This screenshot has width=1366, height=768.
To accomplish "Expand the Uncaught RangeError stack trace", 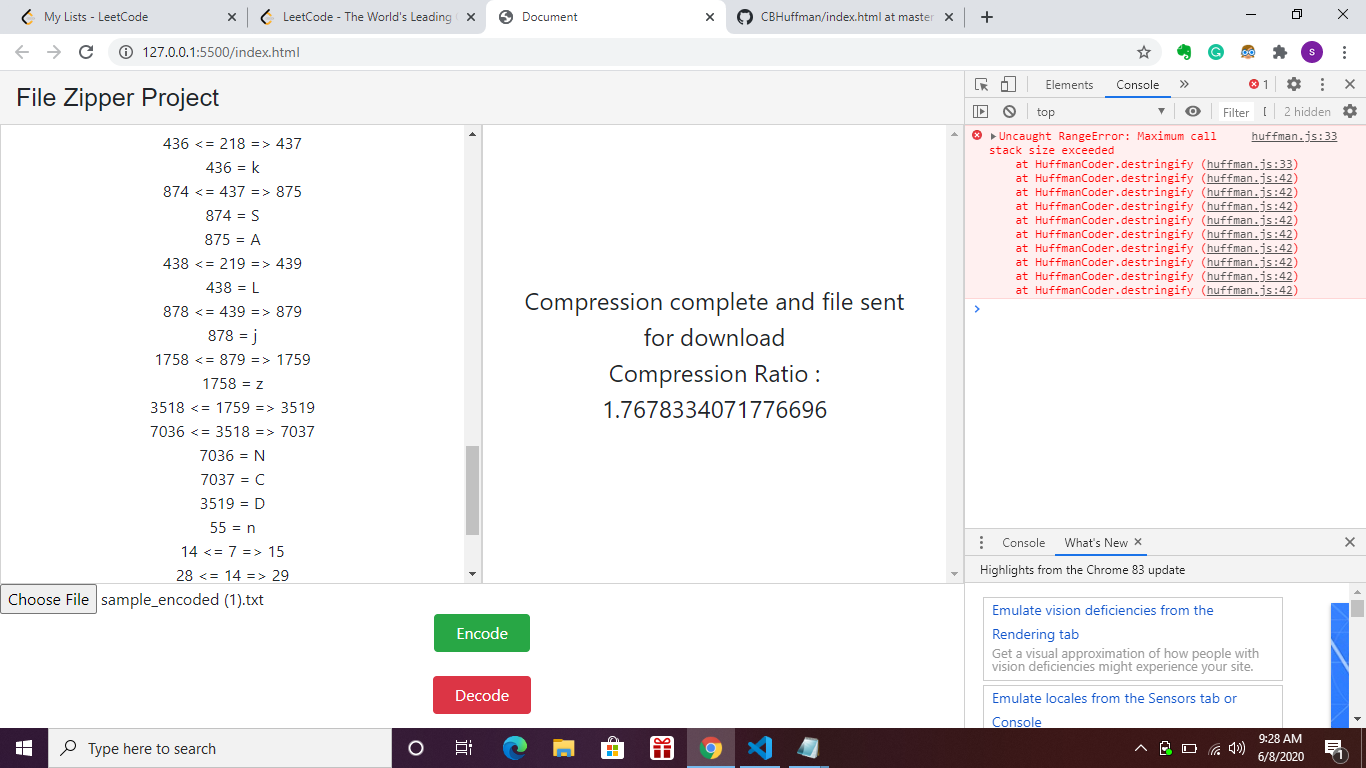I will click(x=993, y=137).
